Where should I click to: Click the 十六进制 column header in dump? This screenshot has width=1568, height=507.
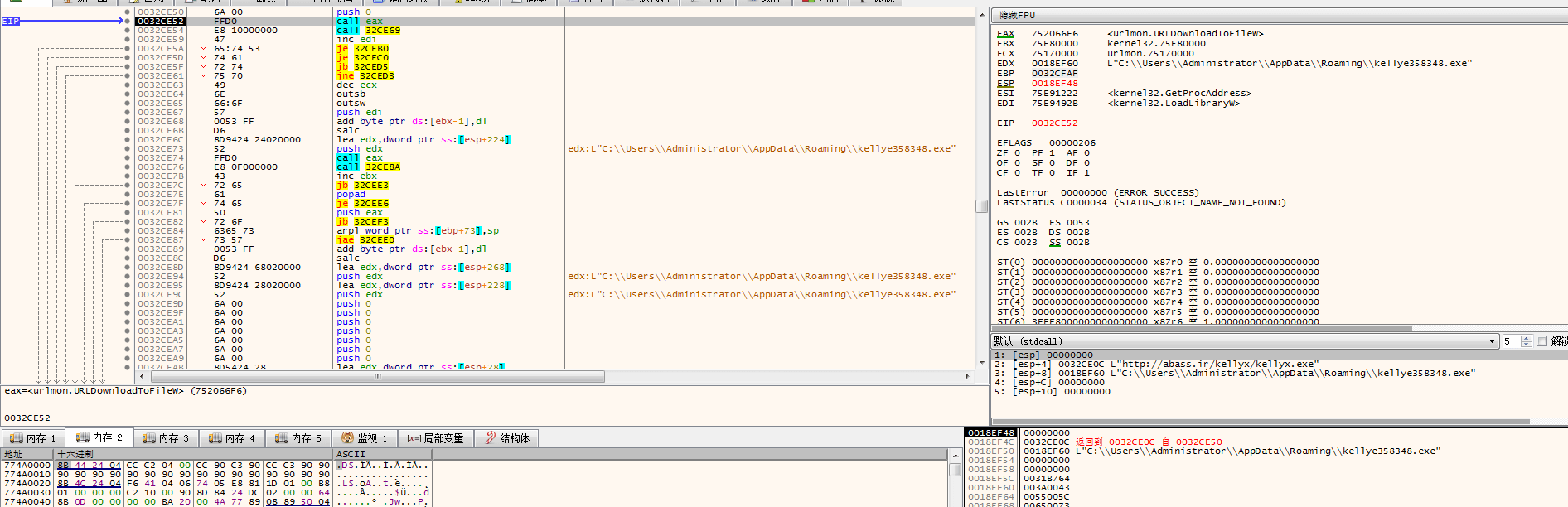coord(193,454)
